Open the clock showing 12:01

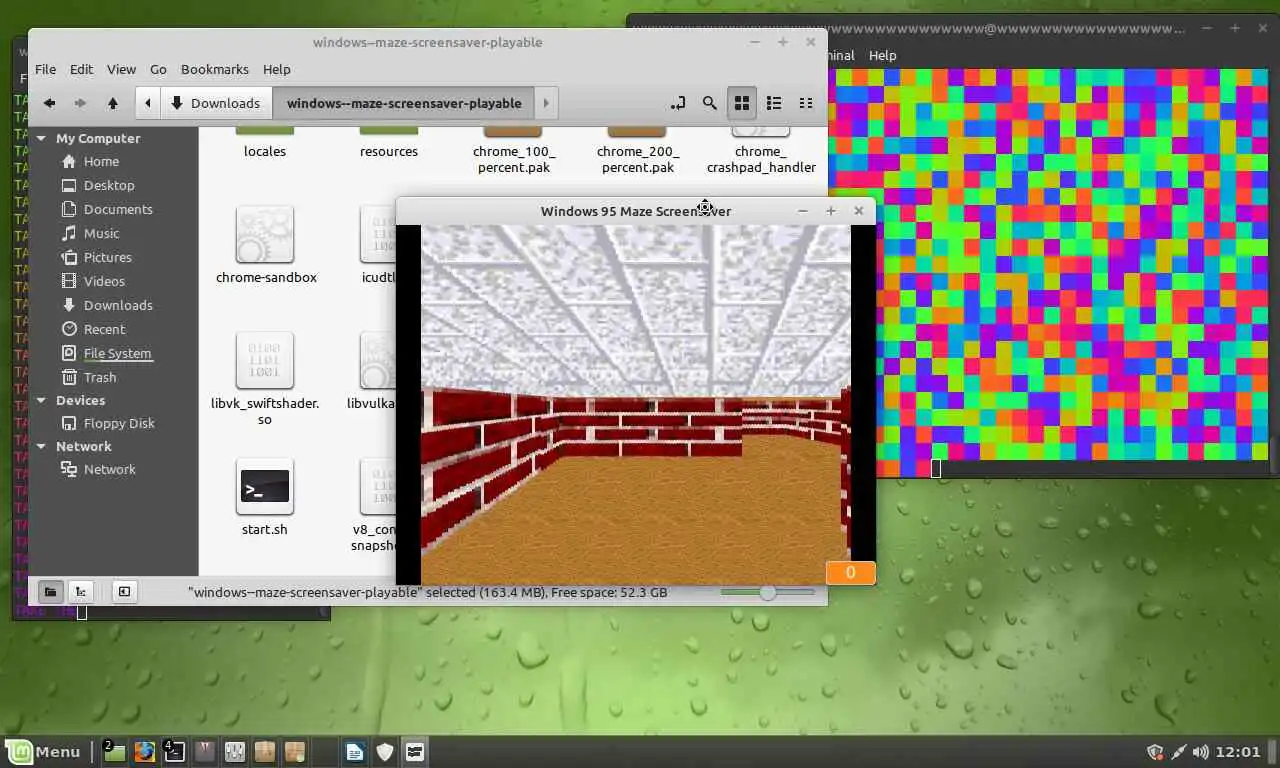pos(1240,752)
